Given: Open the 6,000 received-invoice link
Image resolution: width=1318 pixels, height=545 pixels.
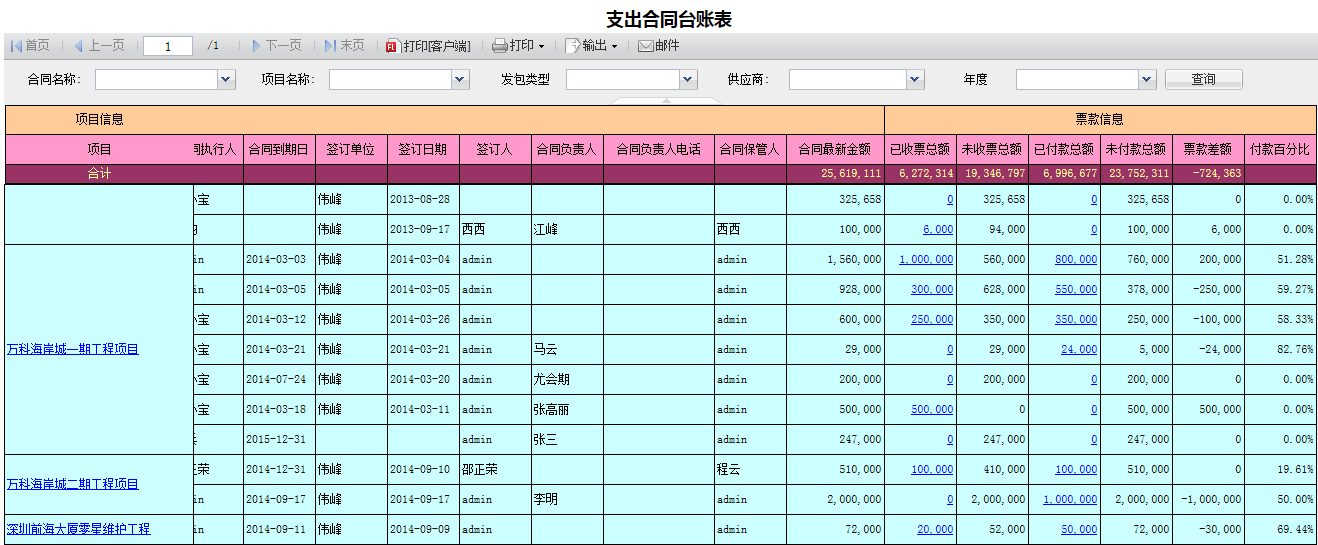Looking at the screenshot, I should tap(938, 230).
